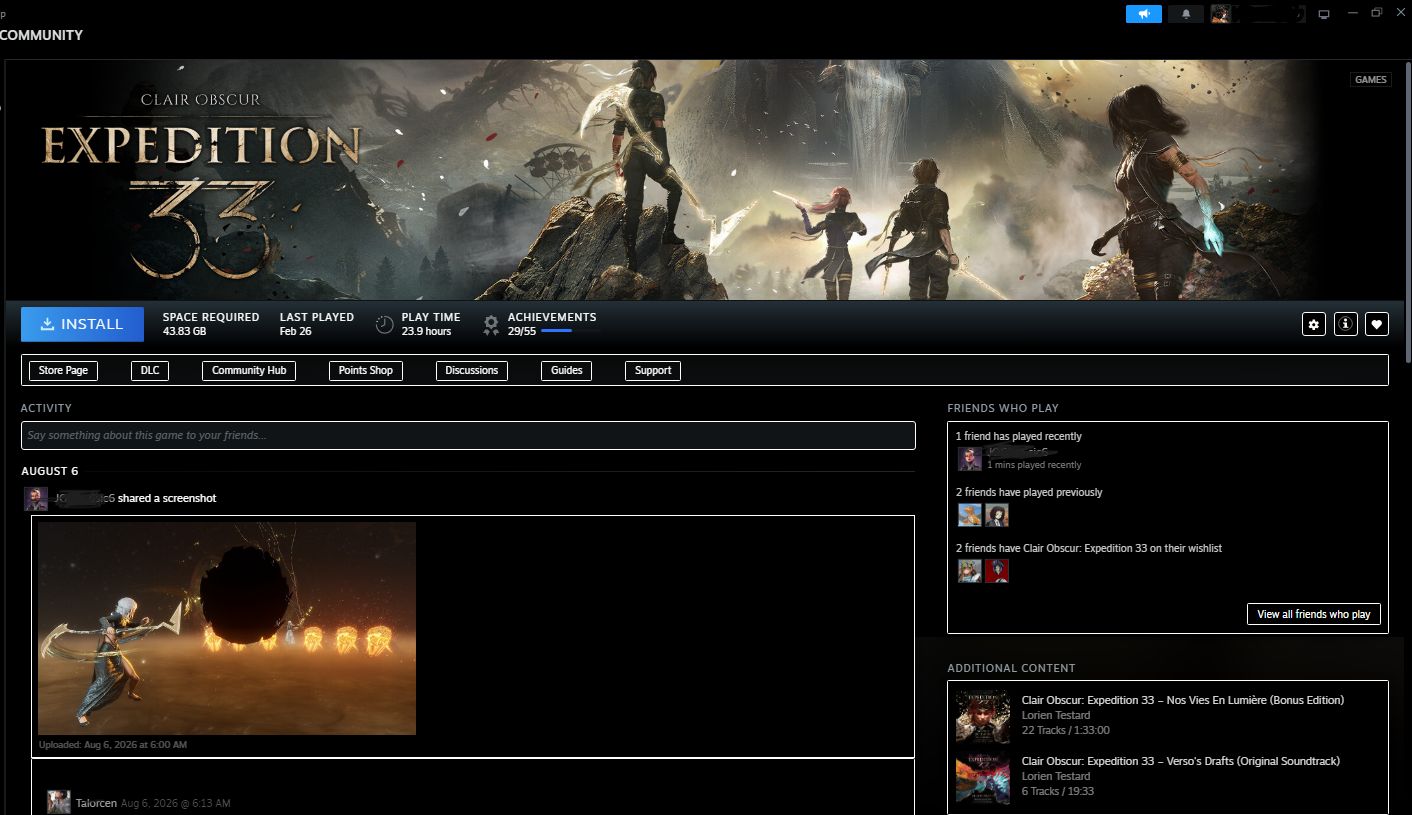Click the 22 Tracks / 1:33:00 text

click(x=1066, y=731)
